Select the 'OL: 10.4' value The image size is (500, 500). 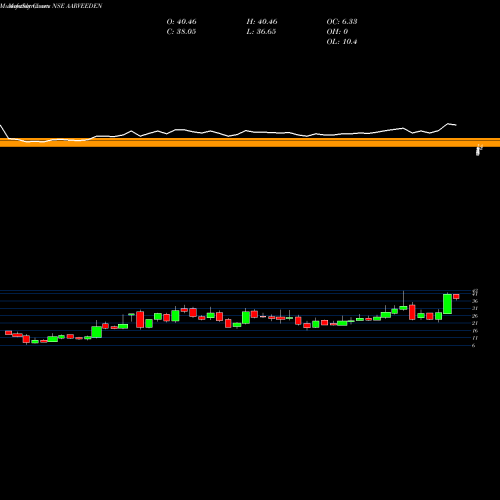(x=342, y=42)
